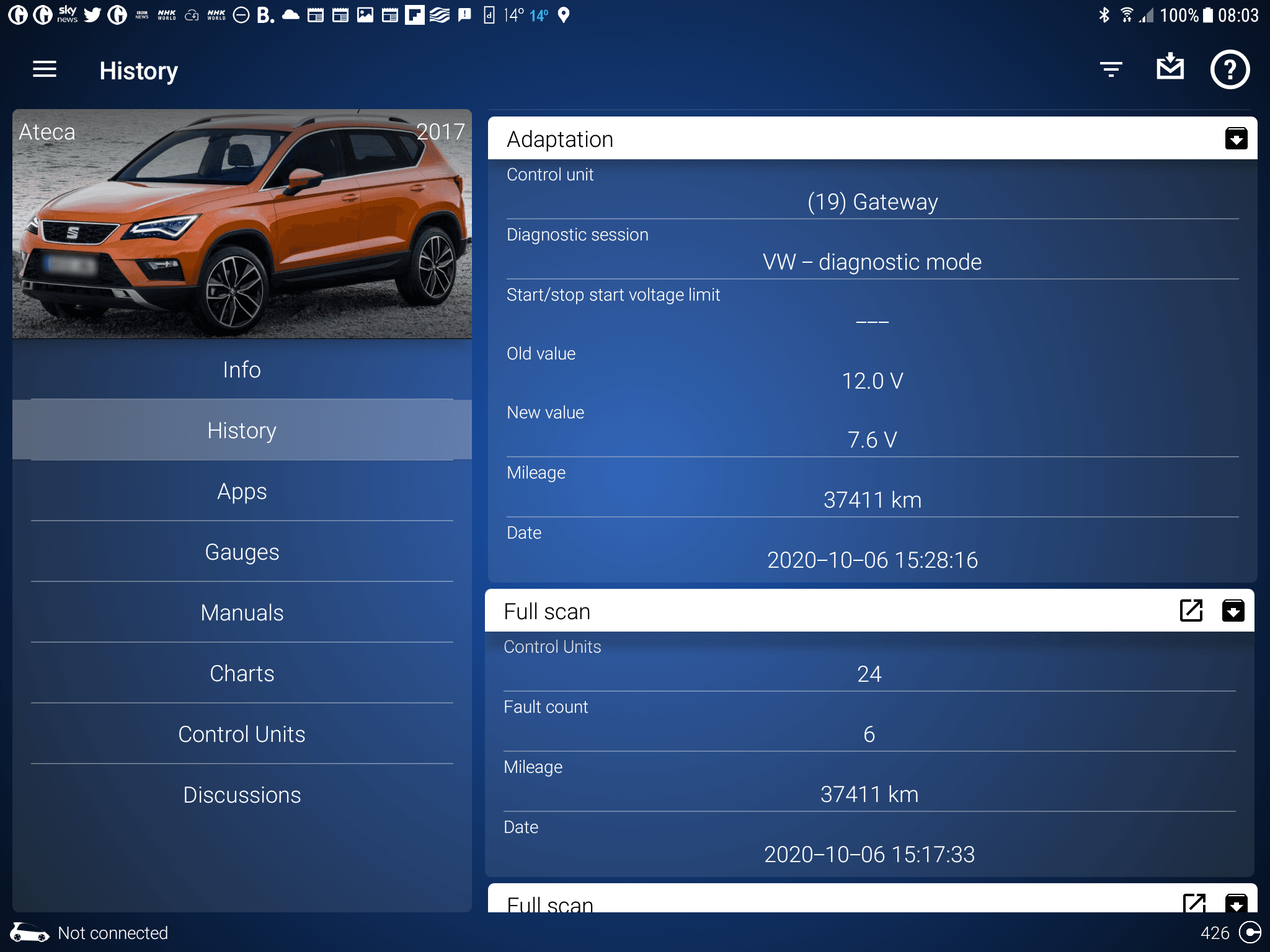Tap the date 2020-10-06 15:28:16

pyautogui.click(x=873, y=560)
